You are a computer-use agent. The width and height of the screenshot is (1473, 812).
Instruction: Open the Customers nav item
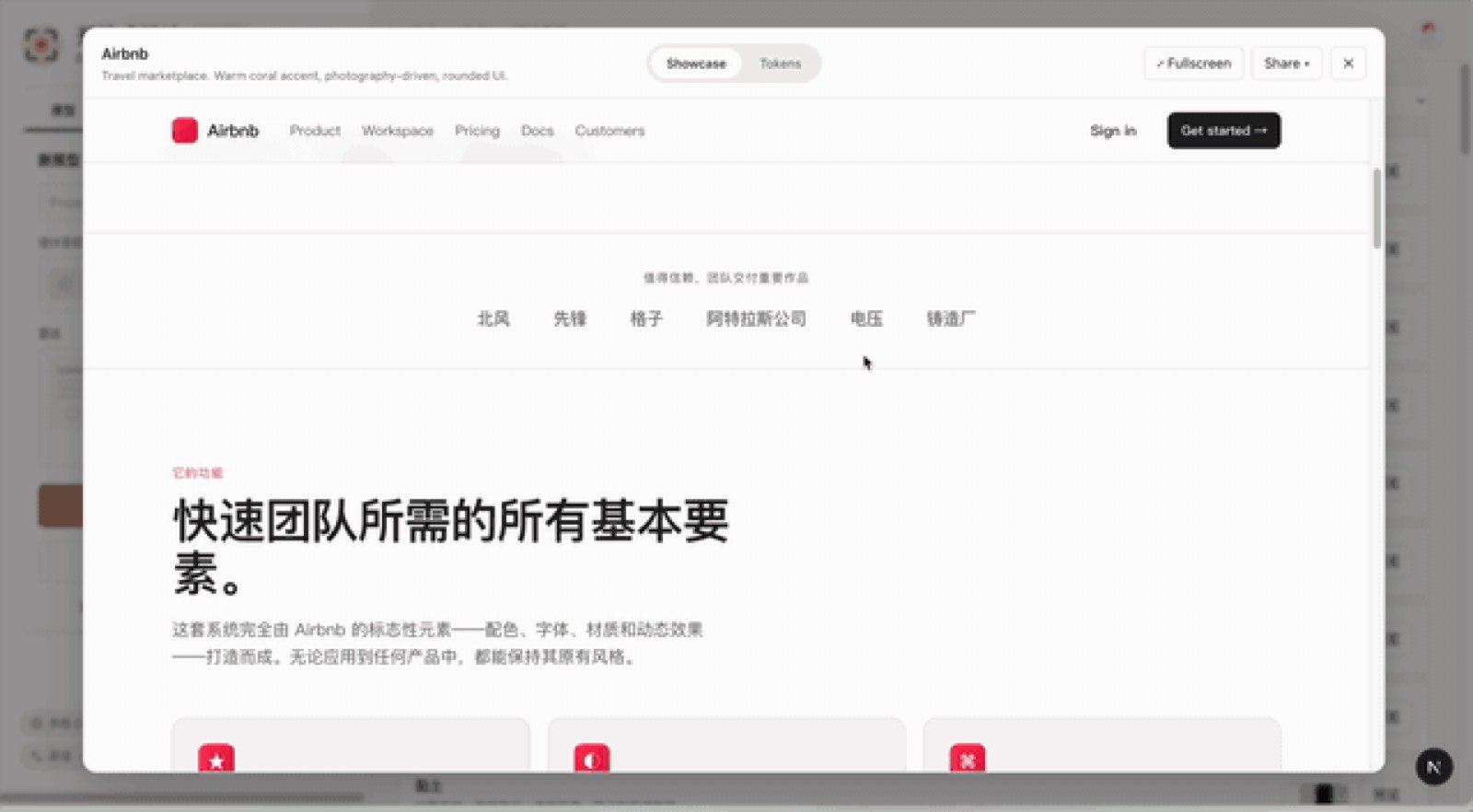pos(609,131)
